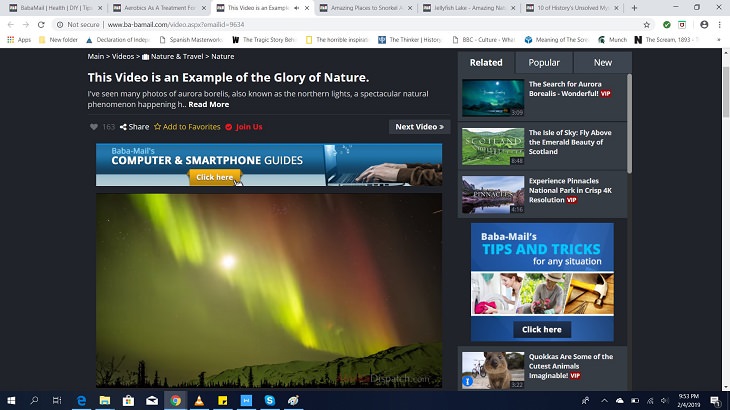Open Microsoft Store from the taskbar

pos(128,400)
